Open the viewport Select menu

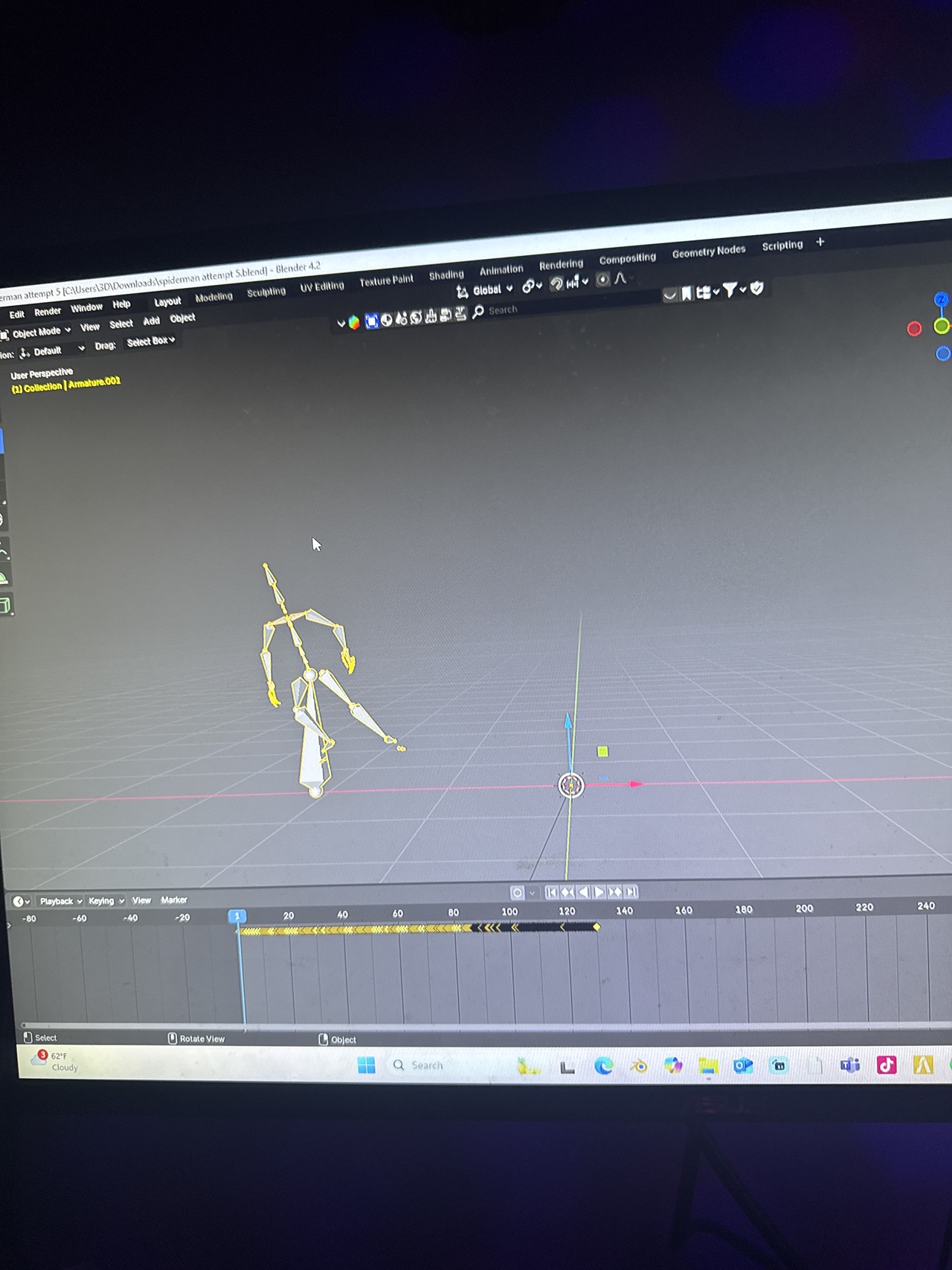pos(121,324)
